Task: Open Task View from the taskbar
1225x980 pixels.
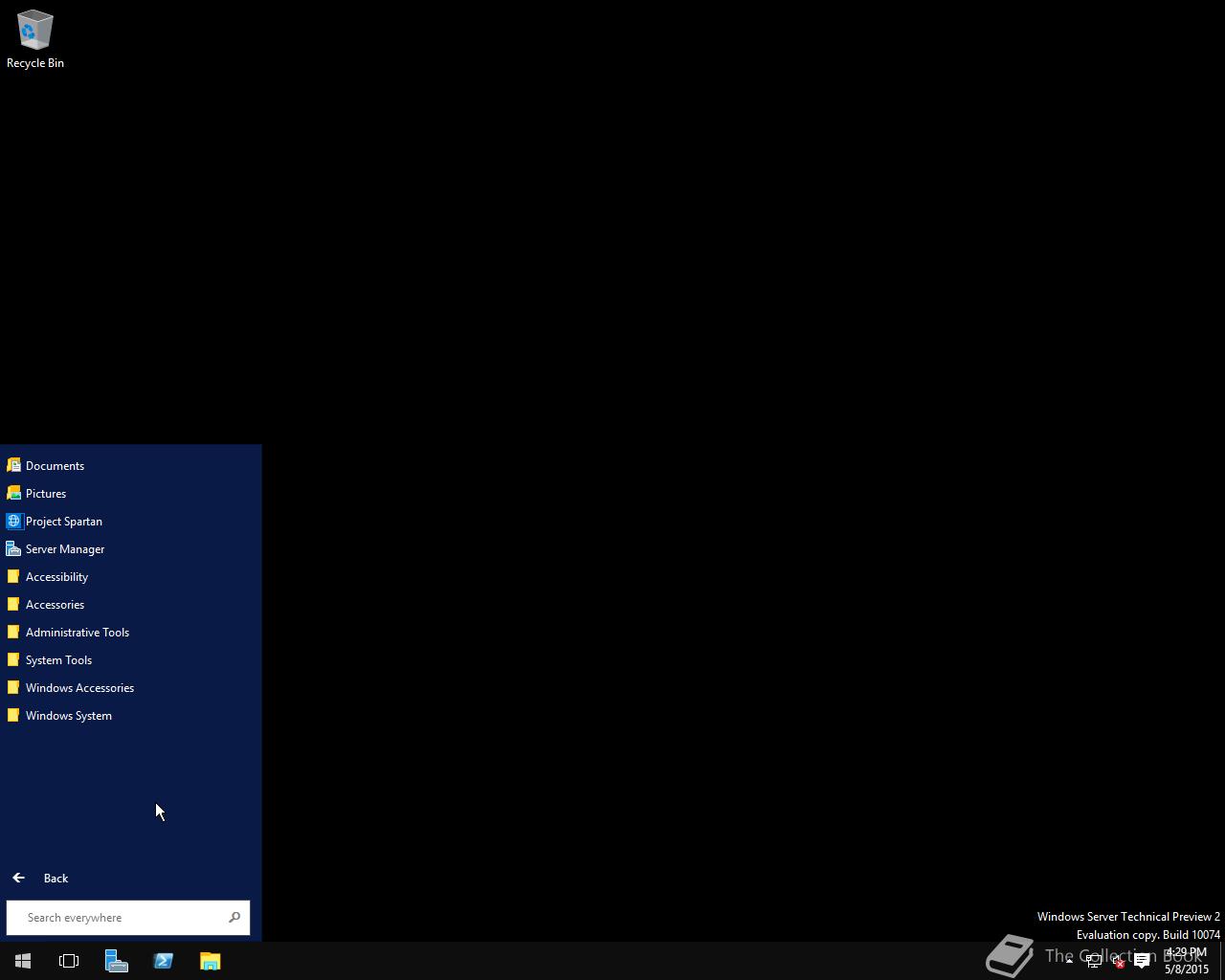Action: coord(69,961)
